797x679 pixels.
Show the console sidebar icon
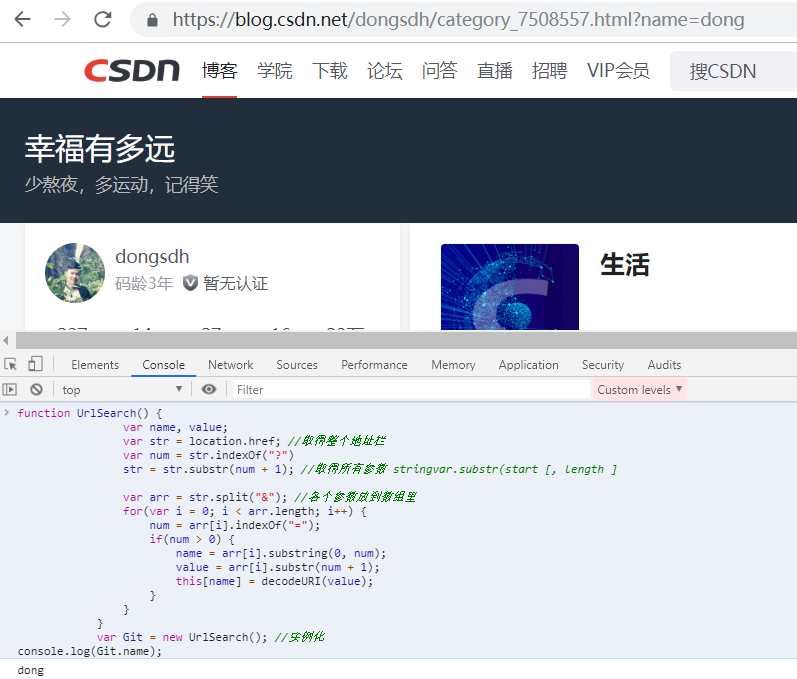(x=10, y=389)
